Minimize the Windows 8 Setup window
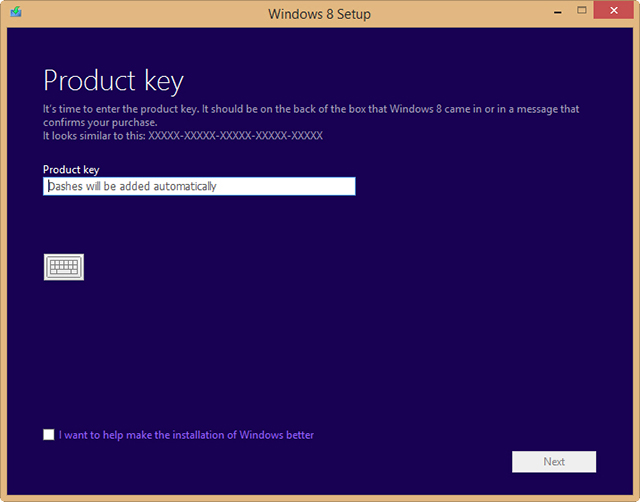This screenshot has width=640, height=502. [558, 12]
